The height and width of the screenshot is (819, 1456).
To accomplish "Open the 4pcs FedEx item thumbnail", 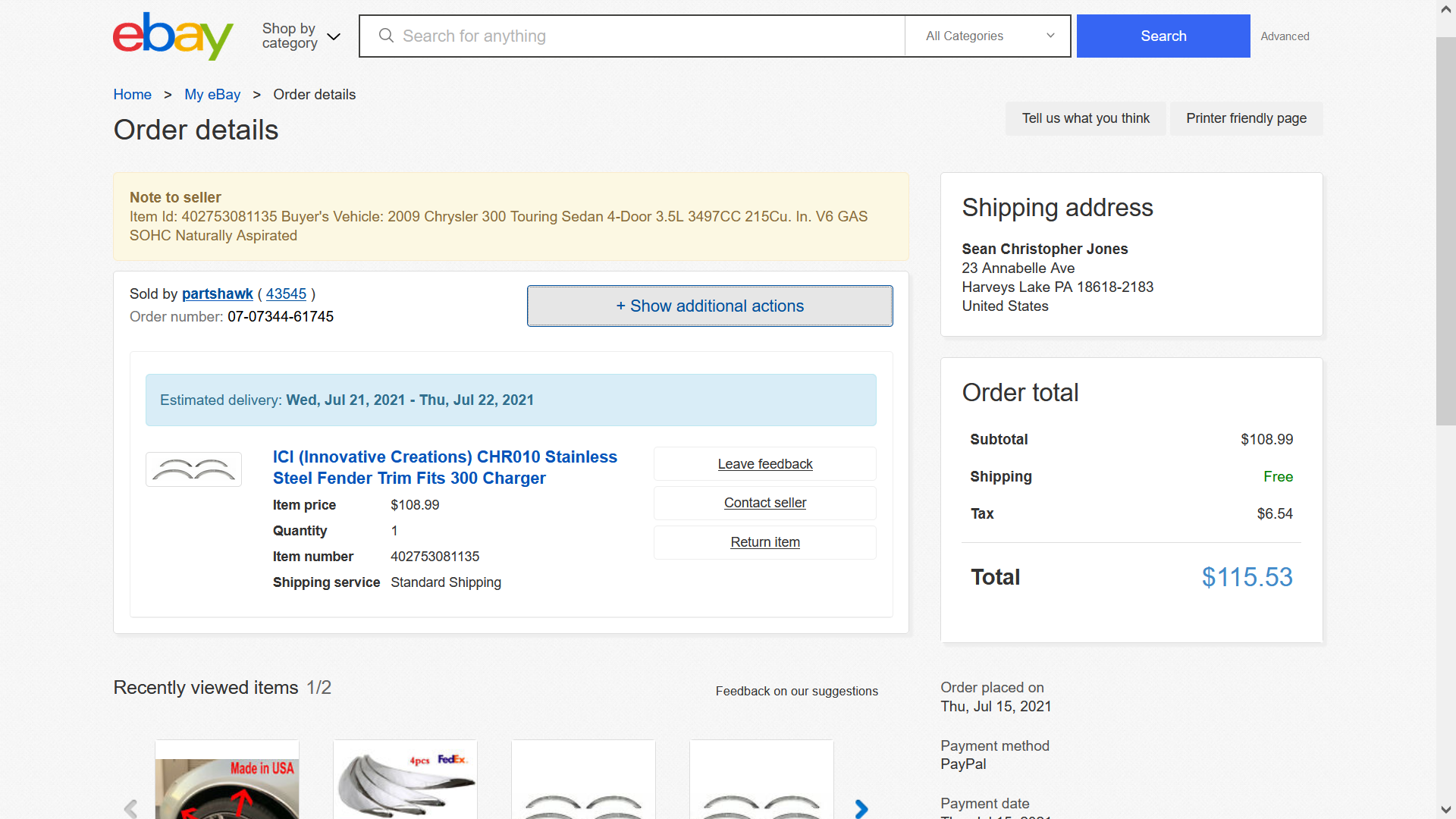I will [x=405, y=780].
